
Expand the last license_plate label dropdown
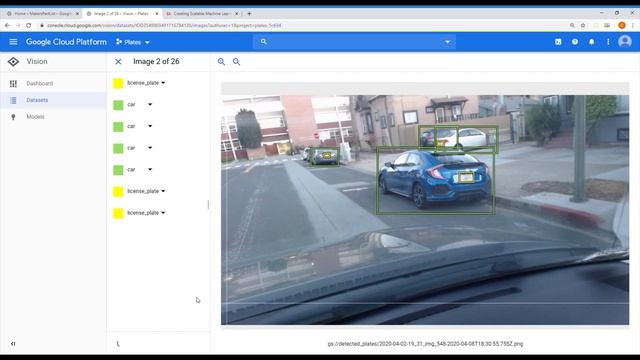[163, 213]
